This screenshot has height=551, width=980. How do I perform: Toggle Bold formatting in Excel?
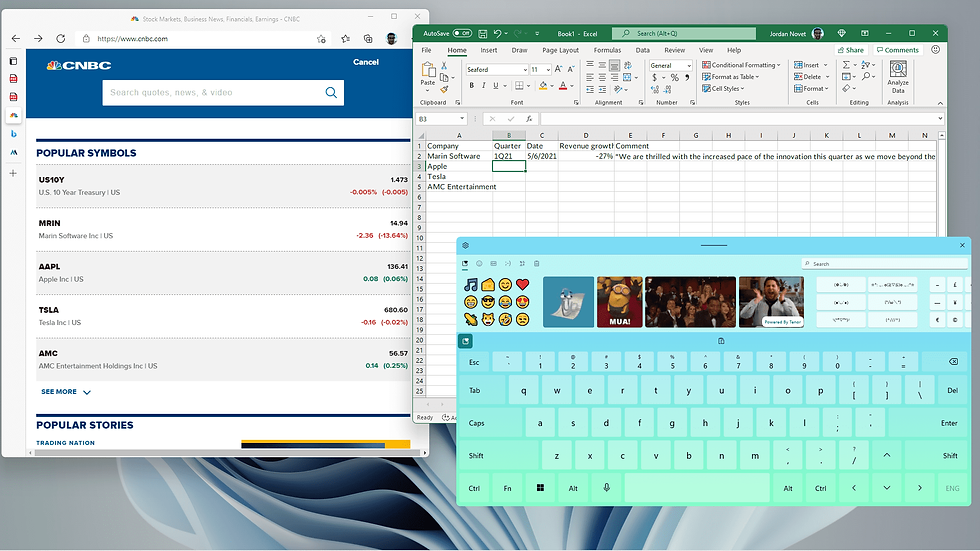[x=471, y=86]
